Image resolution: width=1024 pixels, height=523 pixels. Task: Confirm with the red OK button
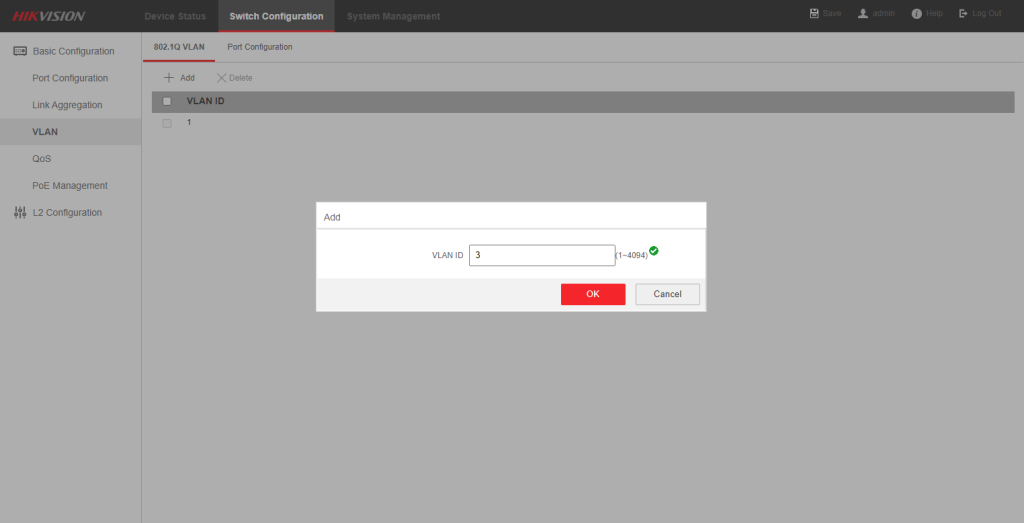[x=593, y=294]
